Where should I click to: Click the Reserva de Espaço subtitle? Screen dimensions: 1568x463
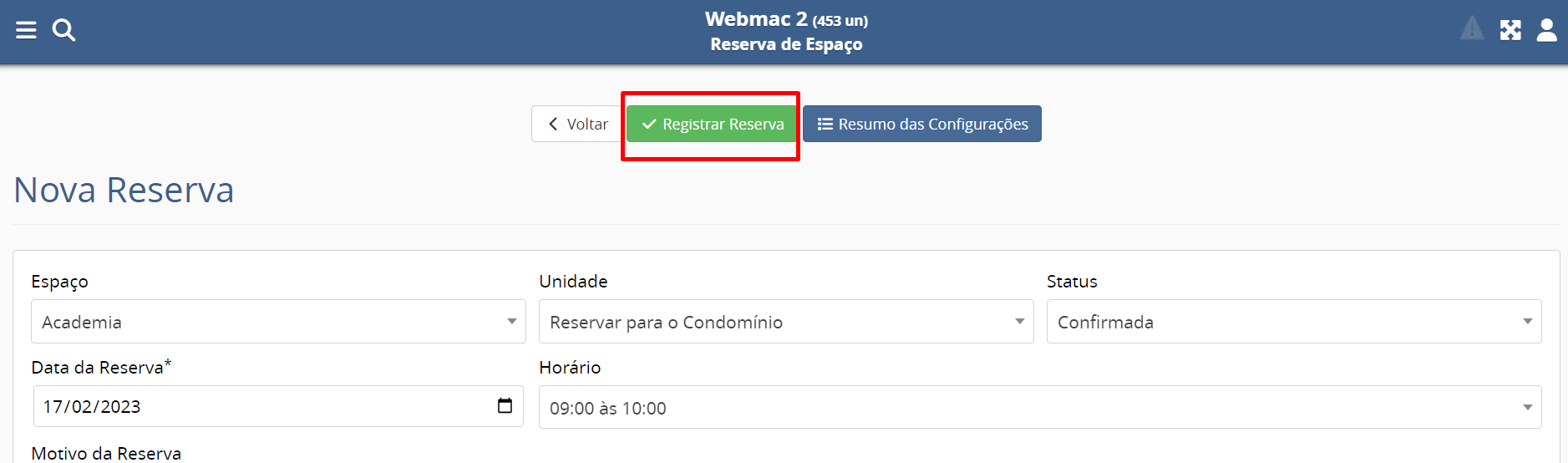click(x=786, y=44)
